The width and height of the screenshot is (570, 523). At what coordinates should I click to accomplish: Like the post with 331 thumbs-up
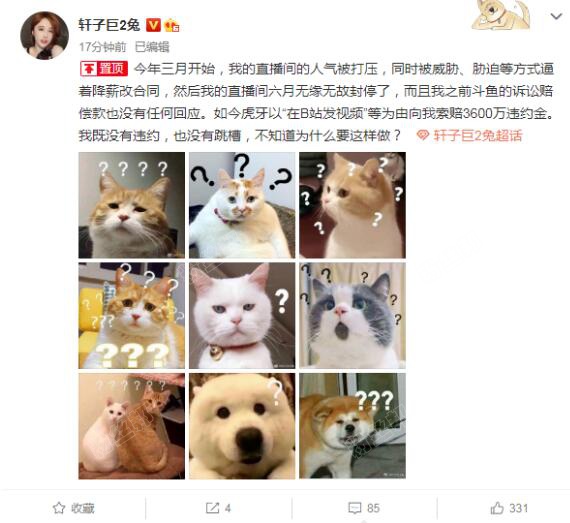pyautogui.click(x=509, y=508)
